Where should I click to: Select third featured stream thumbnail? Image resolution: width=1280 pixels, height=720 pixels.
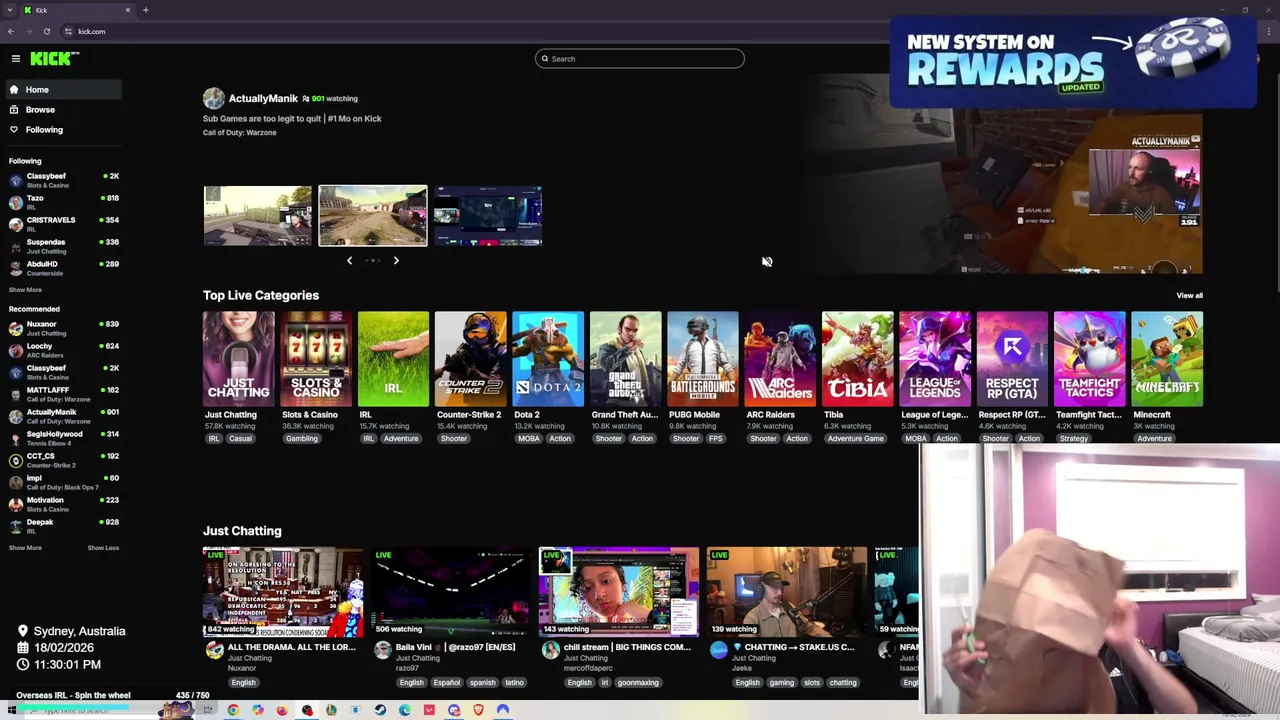(488, 215)
